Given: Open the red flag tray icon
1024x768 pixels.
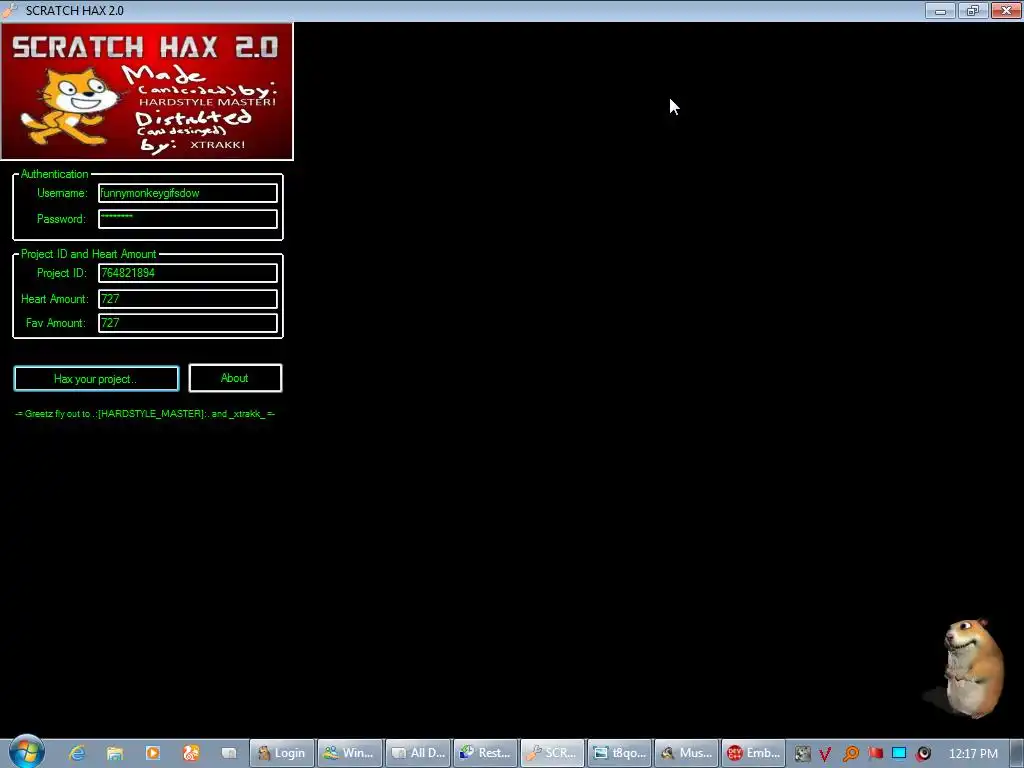Looking at the screenshot, I should pos(876,753).
